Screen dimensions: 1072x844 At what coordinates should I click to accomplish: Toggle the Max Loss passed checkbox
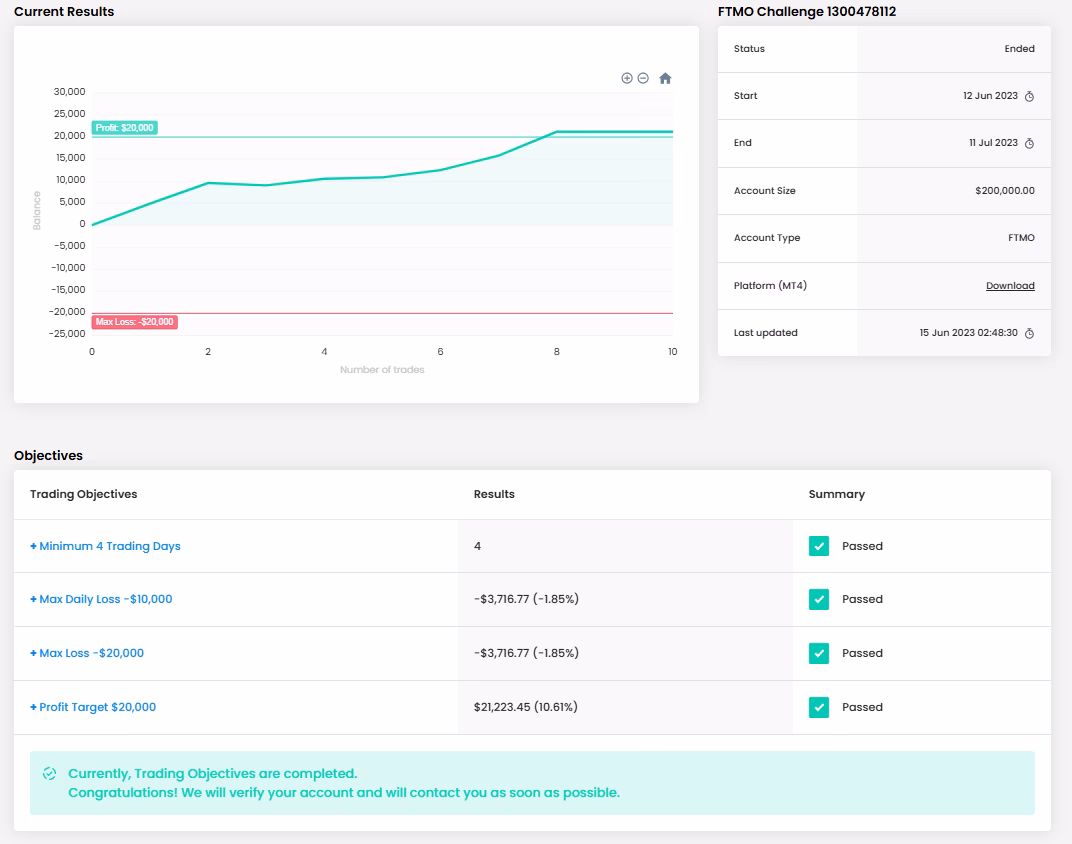click(819, 653)
